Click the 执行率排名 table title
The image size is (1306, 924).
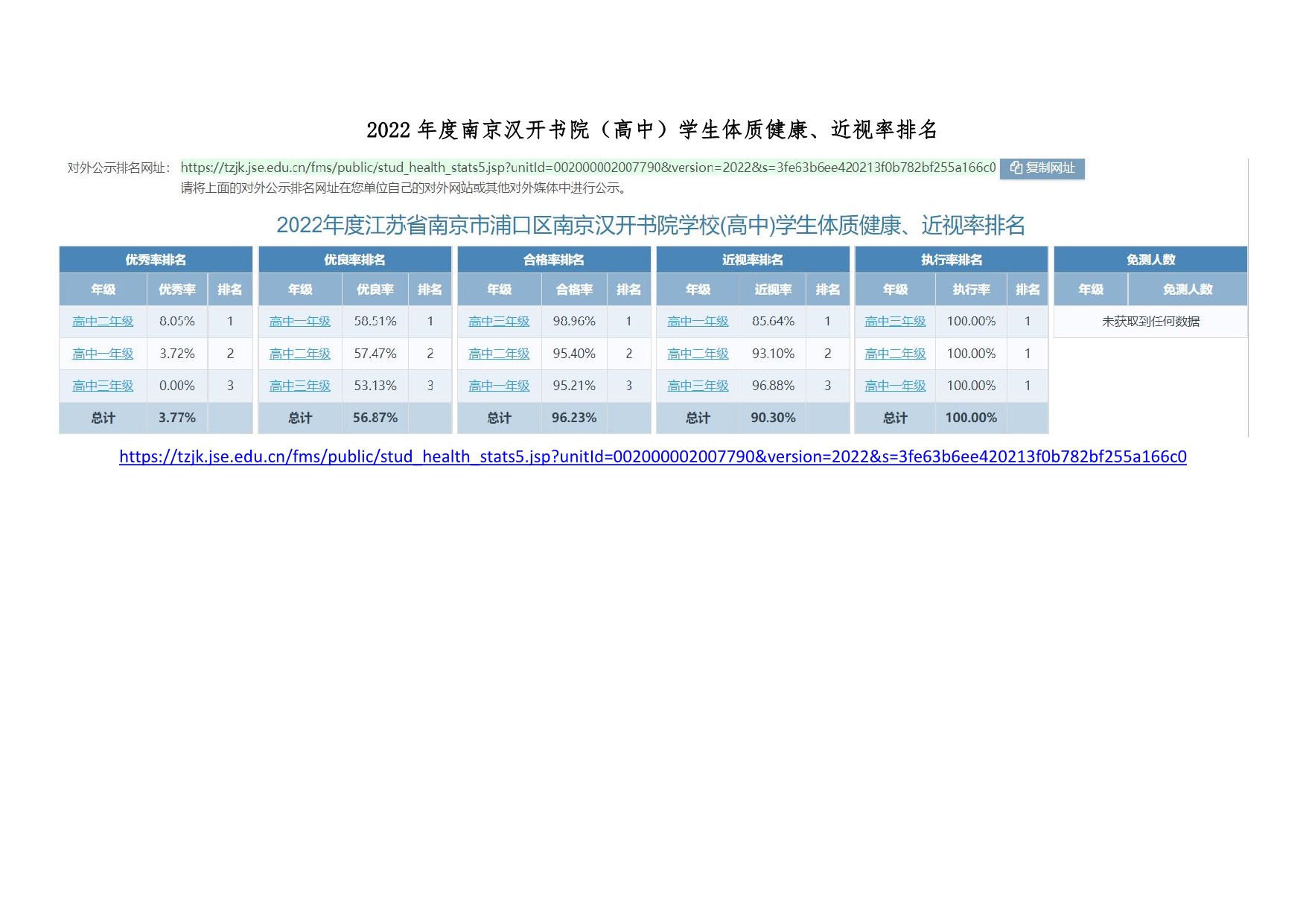951,260
